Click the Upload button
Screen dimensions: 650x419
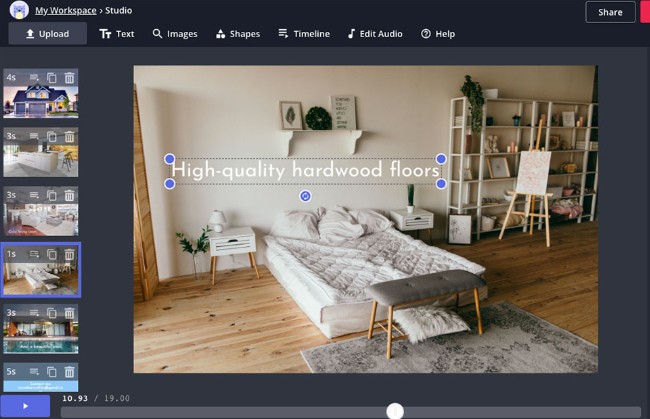point(47,34)
